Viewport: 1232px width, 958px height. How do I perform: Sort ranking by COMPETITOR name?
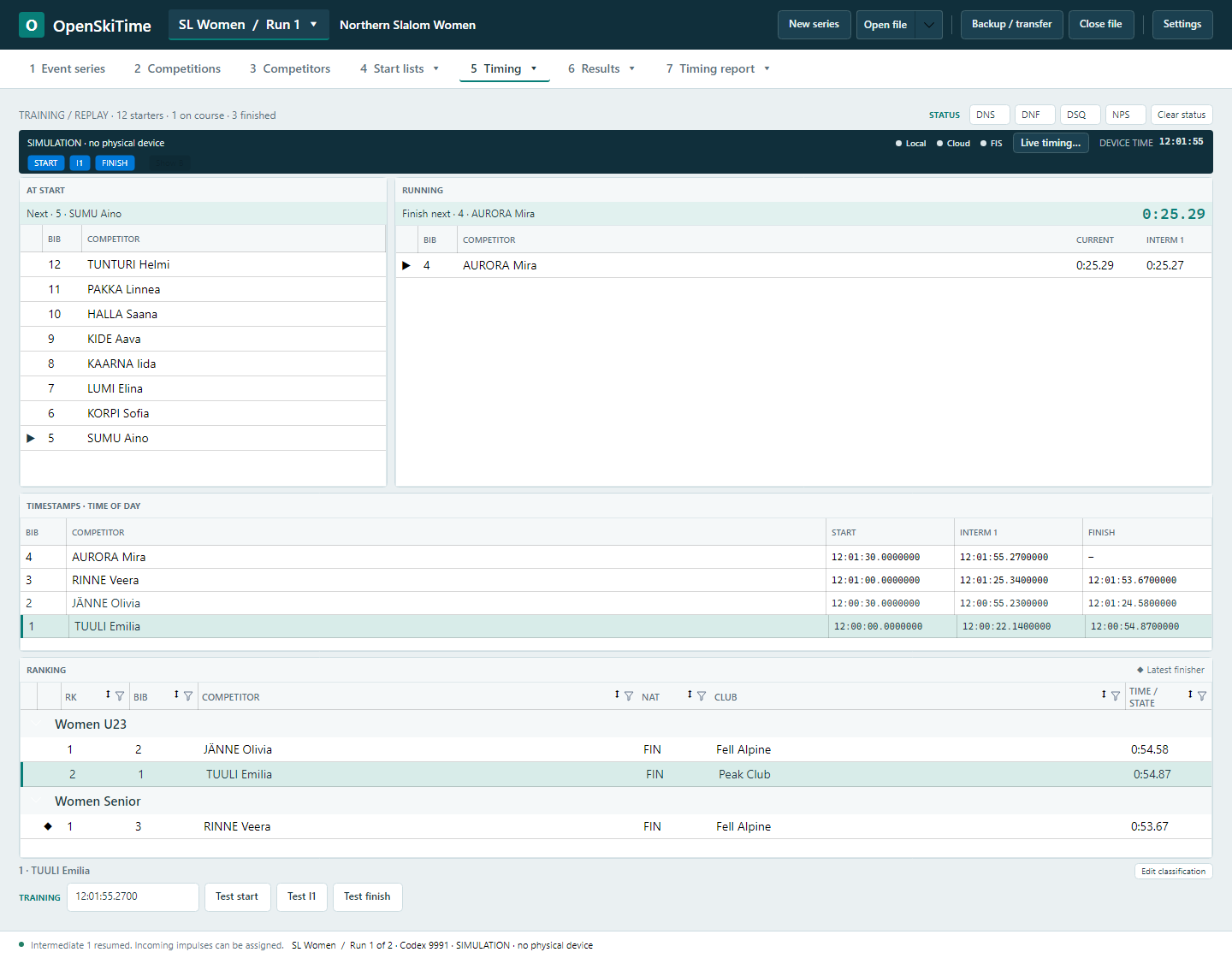pyautogui.click(x=617, y=695)
